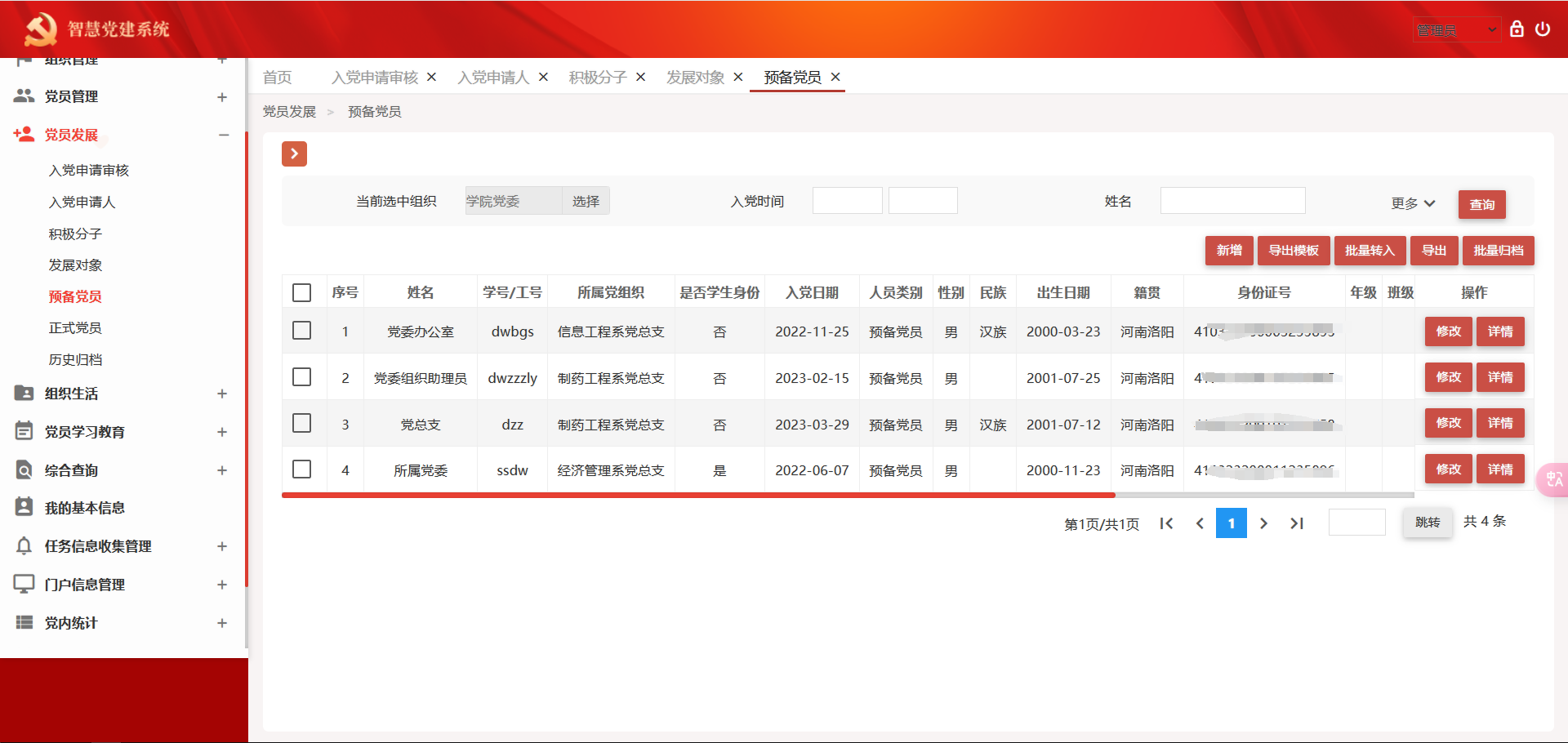Click the 党内统计 list icon

pos(24,622)
